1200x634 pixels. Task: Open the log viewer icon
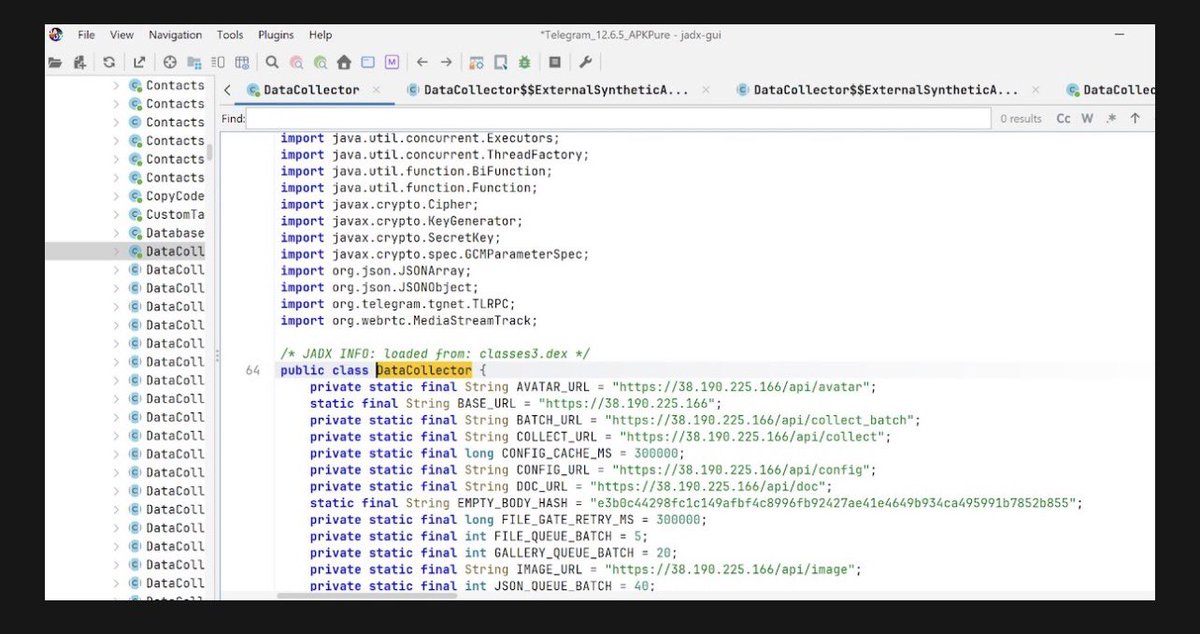(x=555, y=62)
